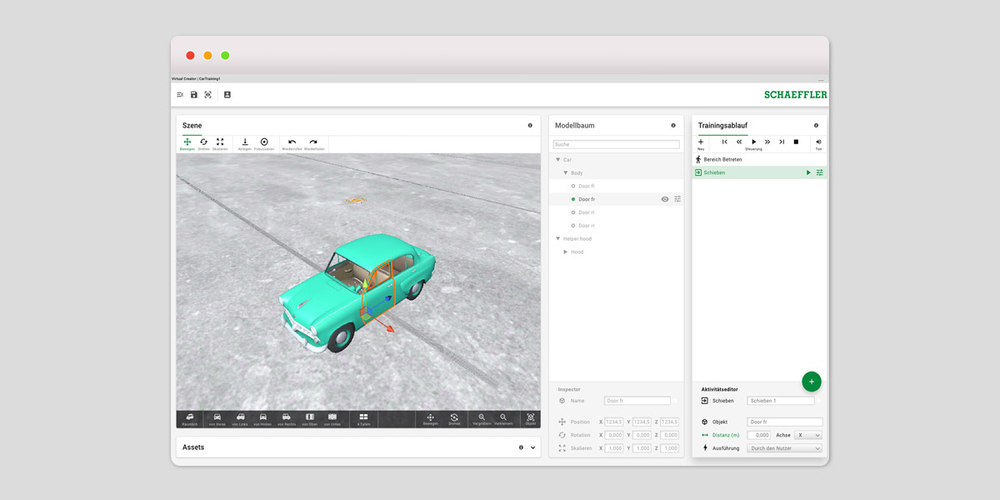Click the save (floppy disk) icon
Viewport: 1000px width, 500px height.
coord(194,94)
